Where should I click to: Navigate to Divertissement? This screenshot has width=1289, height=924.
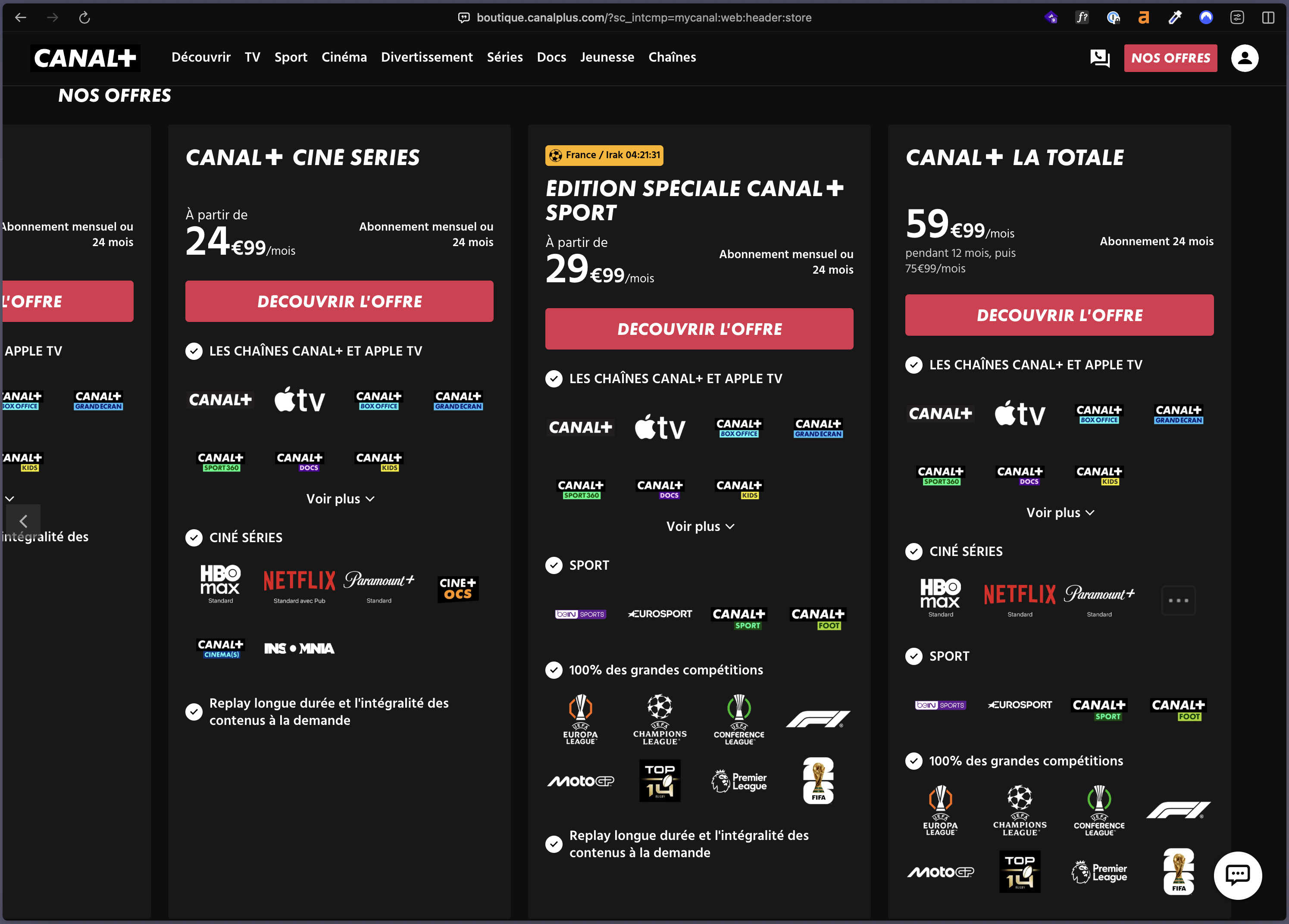click(427, 57)
